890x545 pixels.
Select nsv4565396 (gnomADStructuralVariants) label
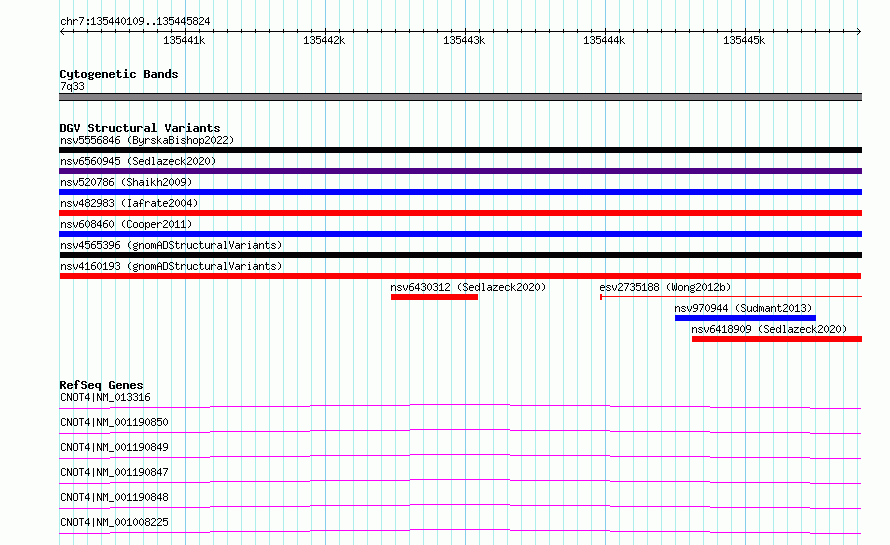[x=171, y=245]
